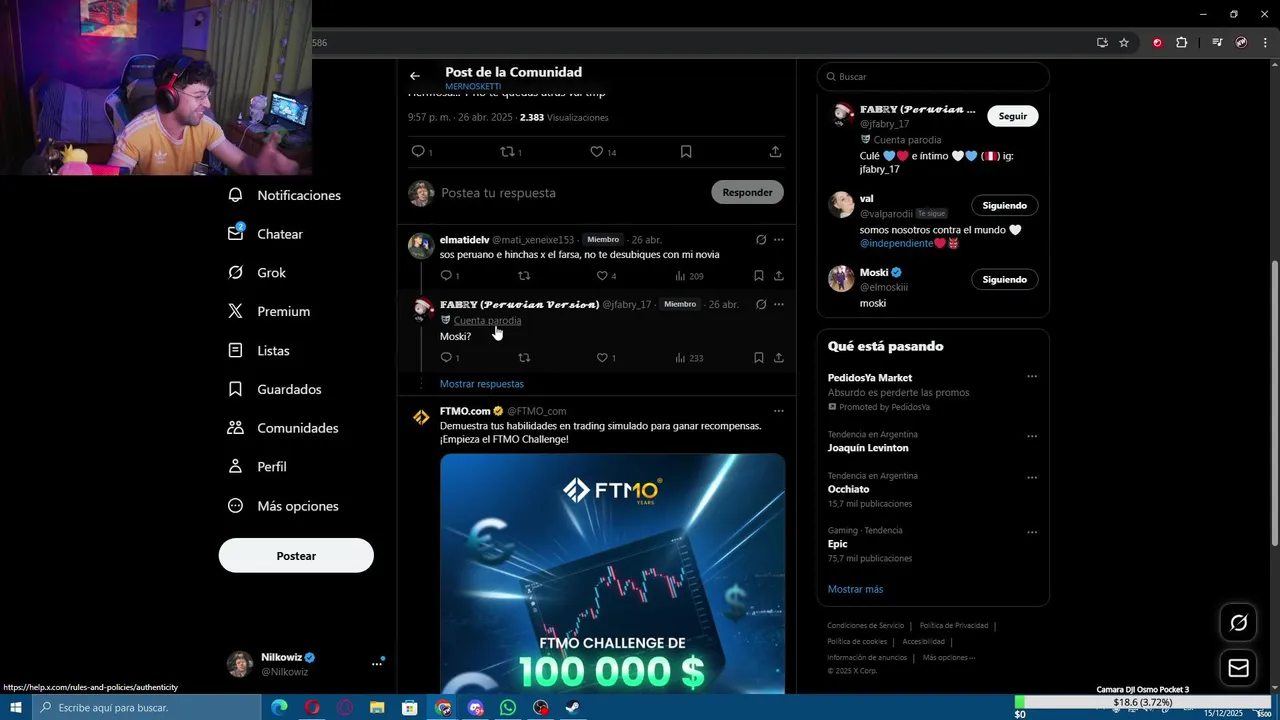Like elmatidelv's comment with 4 likes

602,276
